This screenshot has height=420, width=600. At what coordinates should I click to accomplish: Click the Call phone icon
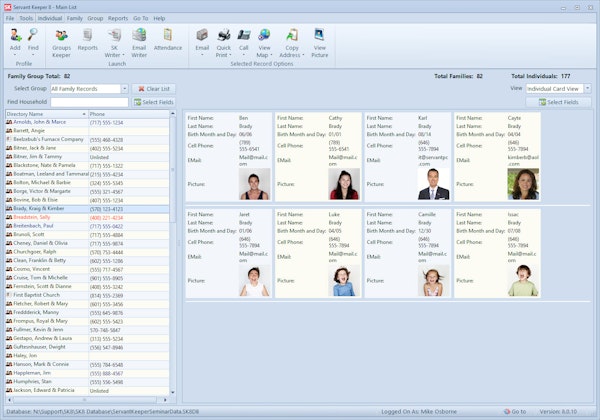(x=244, y=36)
